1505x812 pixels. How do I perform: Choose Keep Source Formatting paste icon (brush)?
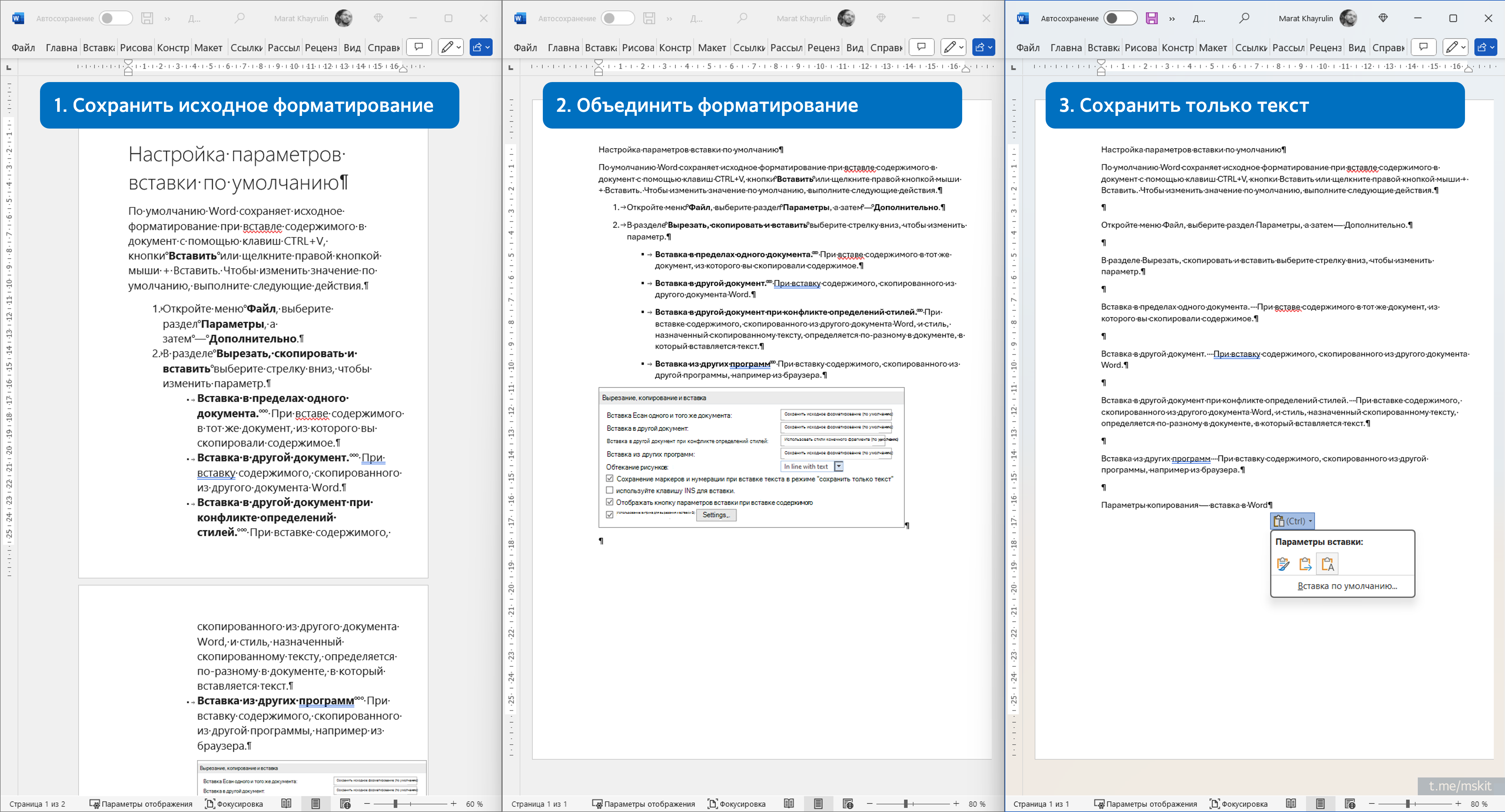pyautogui.click(x=1284, y=564)
